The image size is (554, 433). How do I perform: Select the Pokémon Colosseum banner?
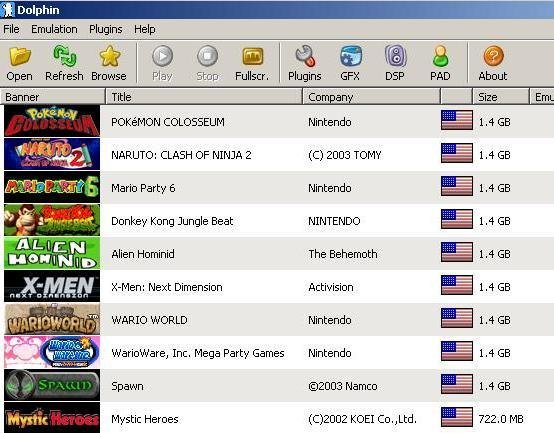[x=52, y=121]
